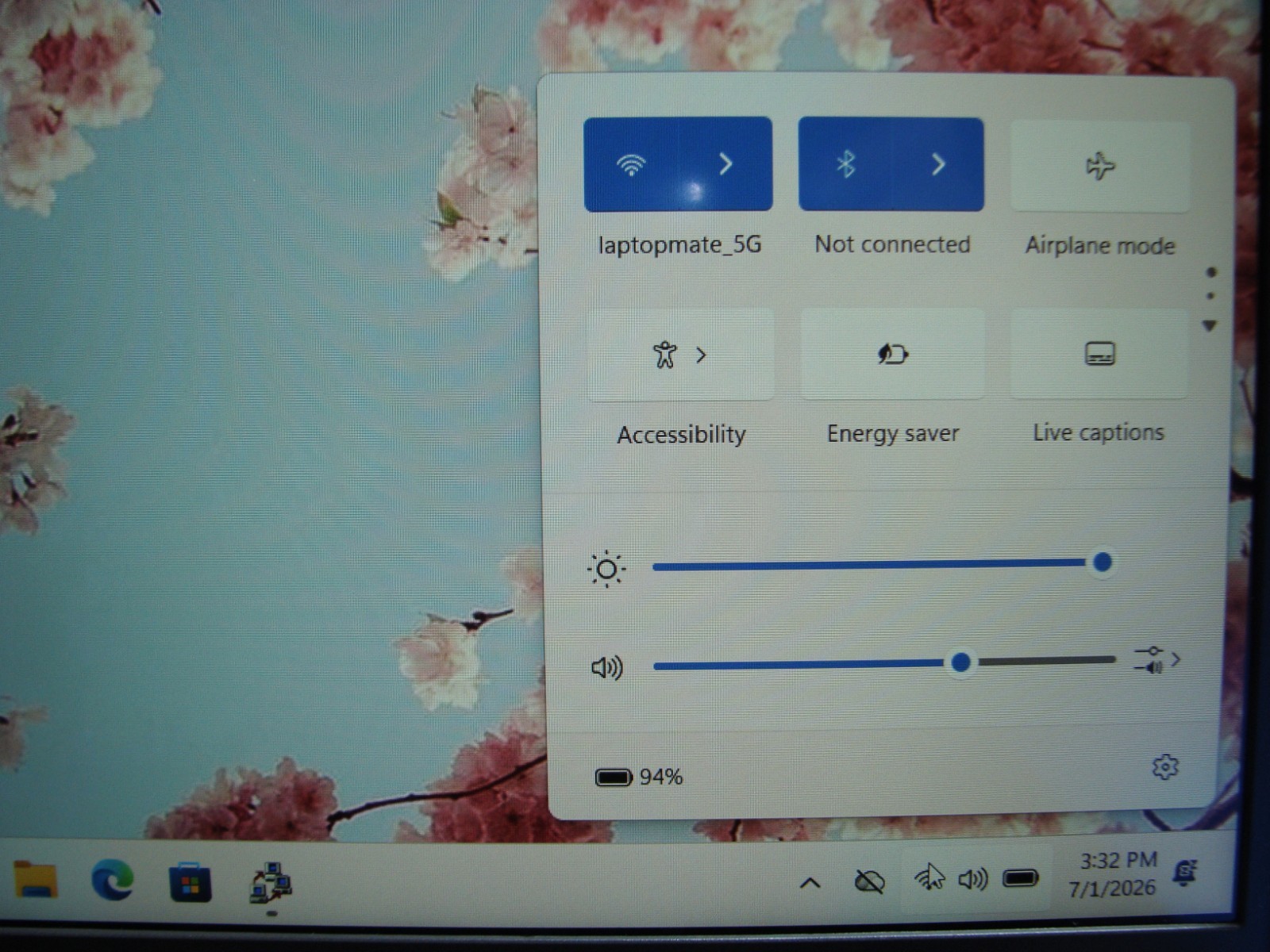Screen dimensions: 1270x952
Task: Click the cloud sync-off tray icon
Action: coord(869,881)
